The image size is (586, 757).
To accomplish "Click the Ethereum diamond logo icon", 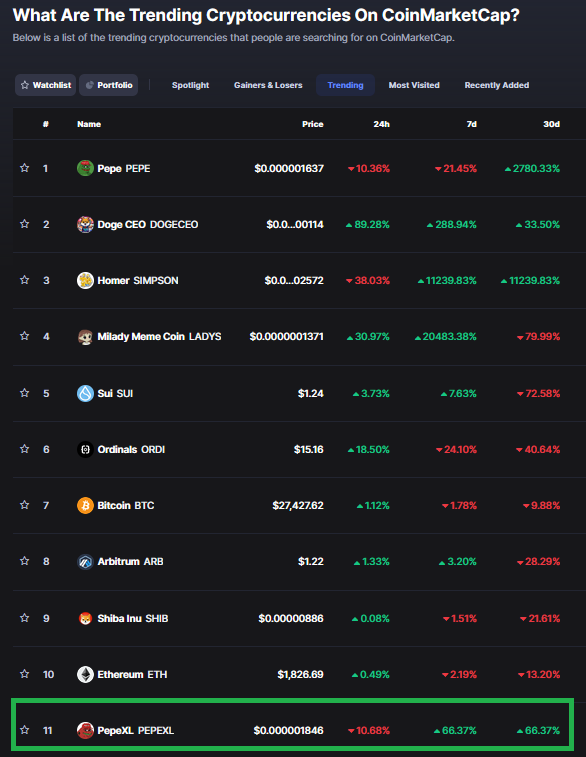I will [85, 674].
